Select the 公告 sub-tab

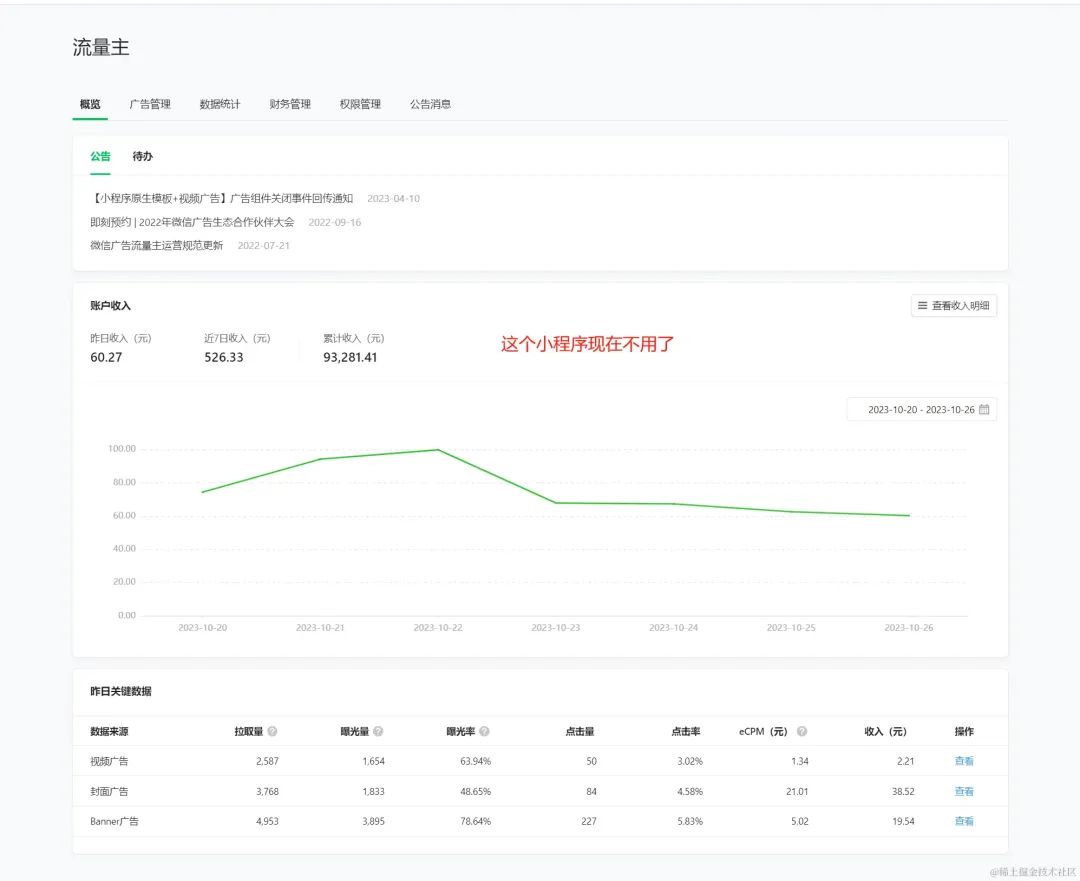100,156
